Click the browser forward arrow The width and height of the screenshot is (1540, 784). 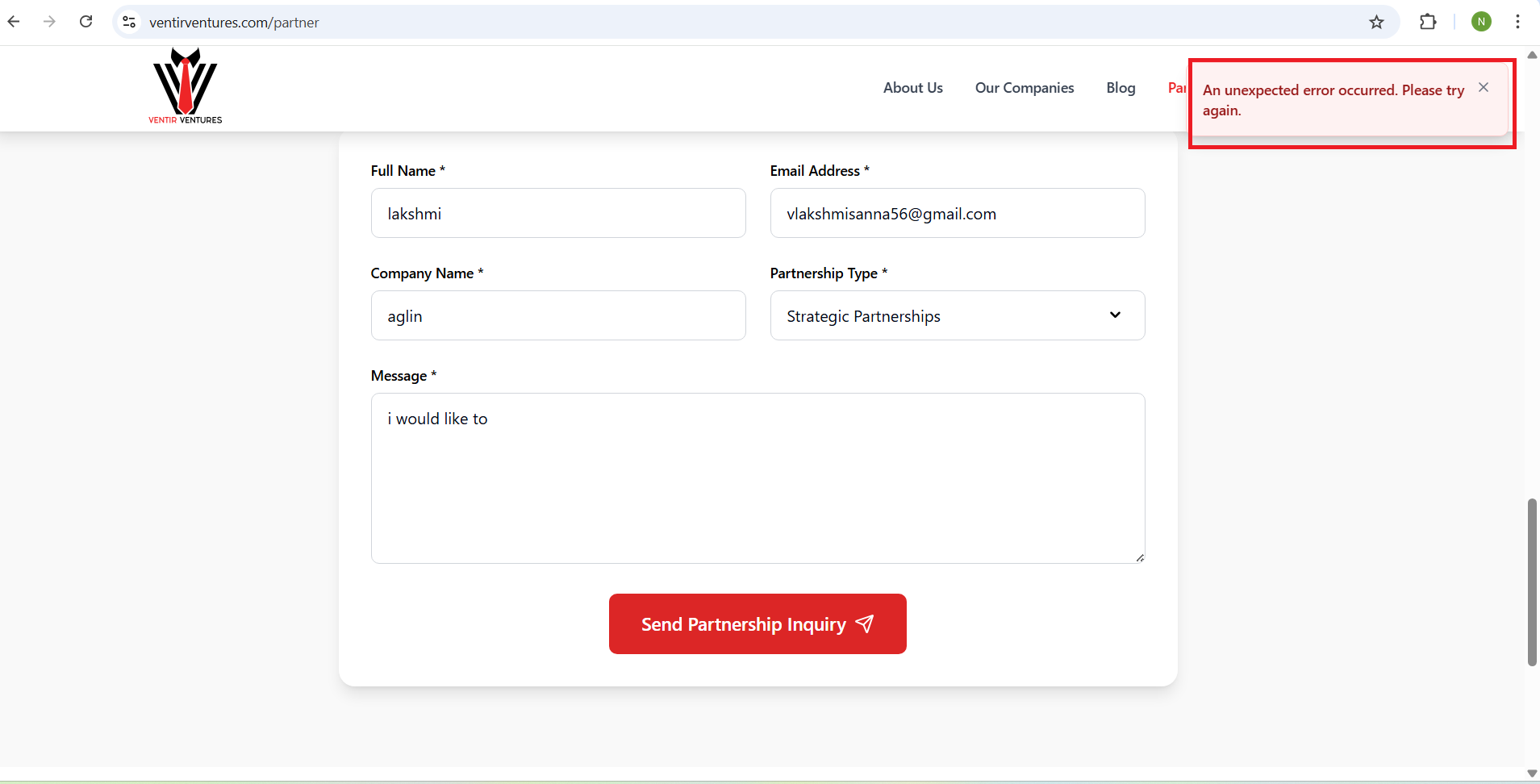(49, 22)
